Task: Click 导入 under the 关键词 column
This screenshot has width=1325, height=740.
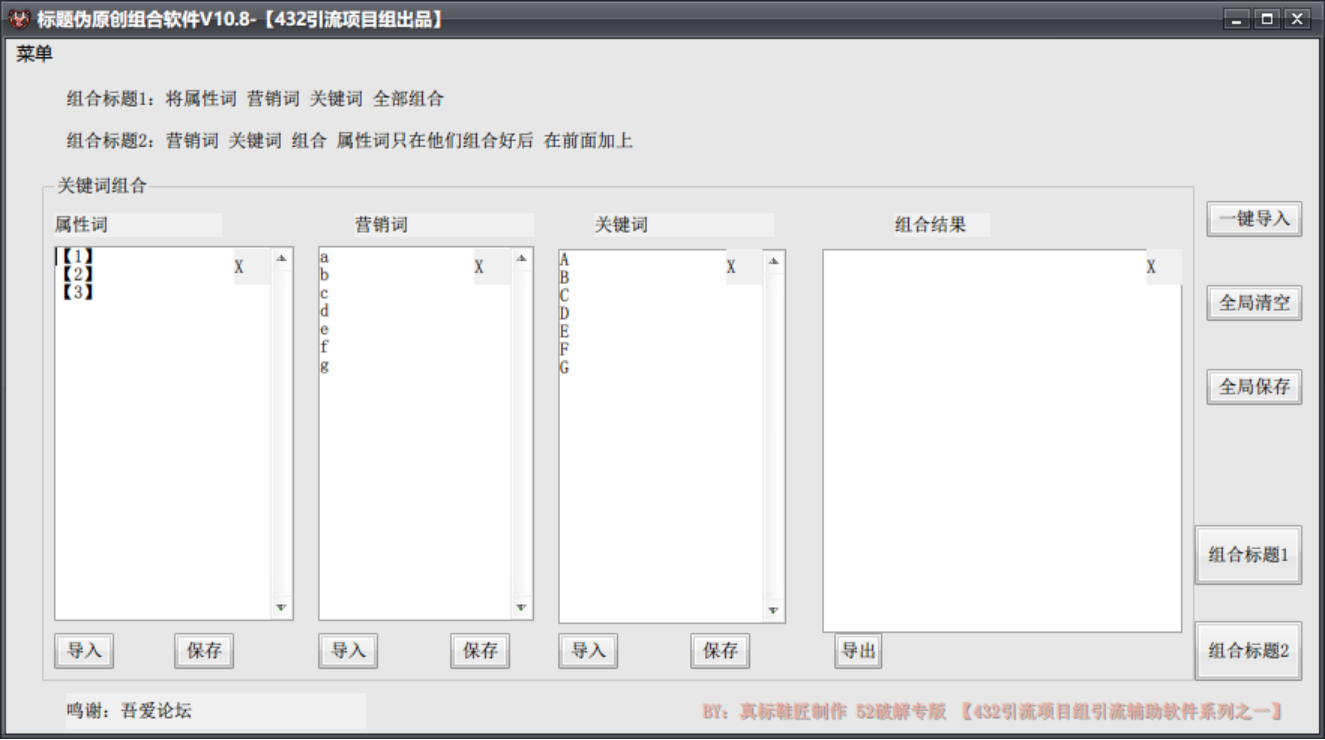Action: tap(588, 651)
